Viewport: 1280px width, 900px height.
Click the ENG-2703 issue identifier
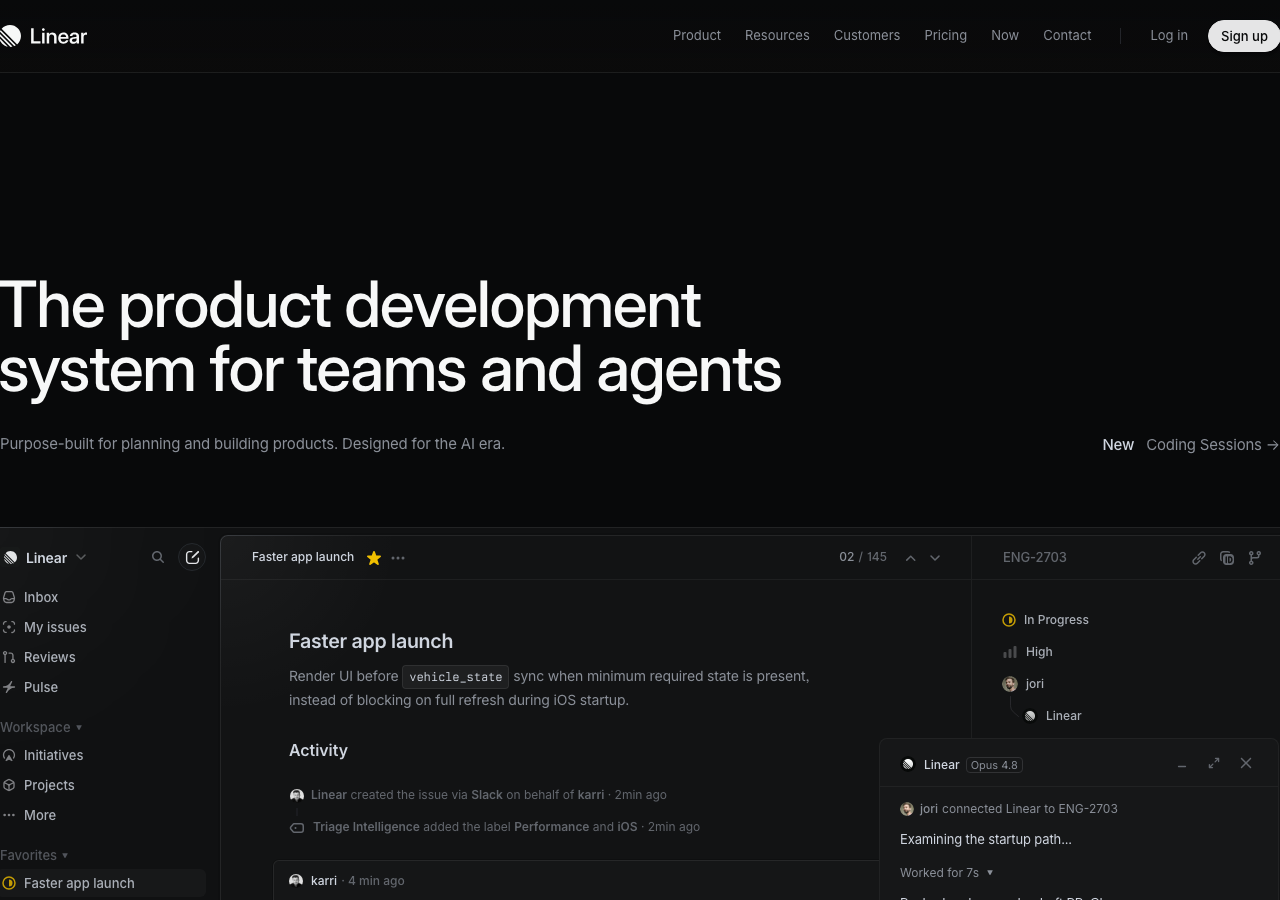pos(1035,557)
